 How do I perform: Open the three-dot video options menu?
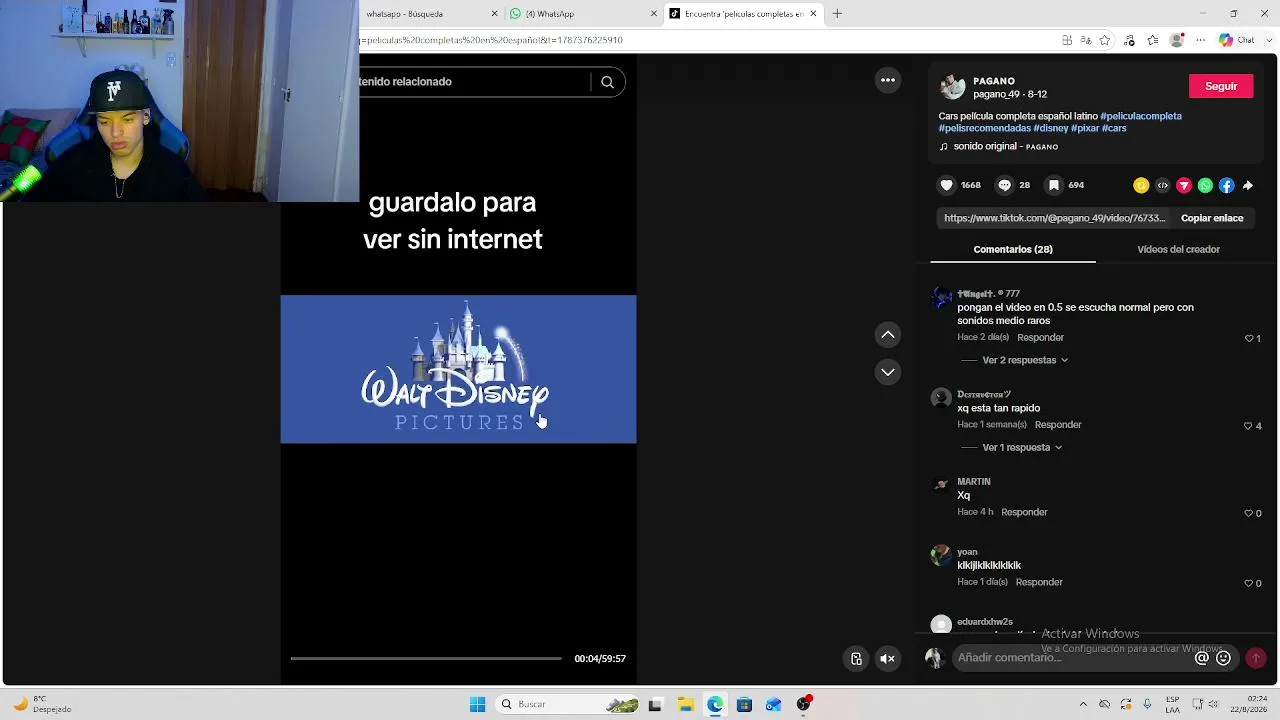coord(888,80)
